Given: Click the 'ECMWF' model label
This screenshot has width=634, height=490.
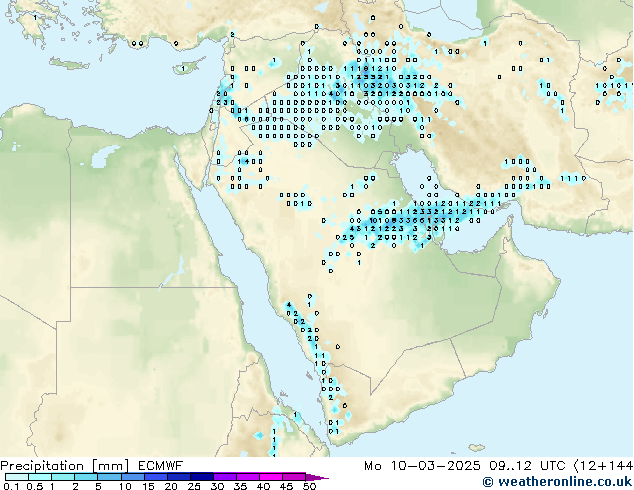Looking at the screenshot, I should click(x=161, y=466).
